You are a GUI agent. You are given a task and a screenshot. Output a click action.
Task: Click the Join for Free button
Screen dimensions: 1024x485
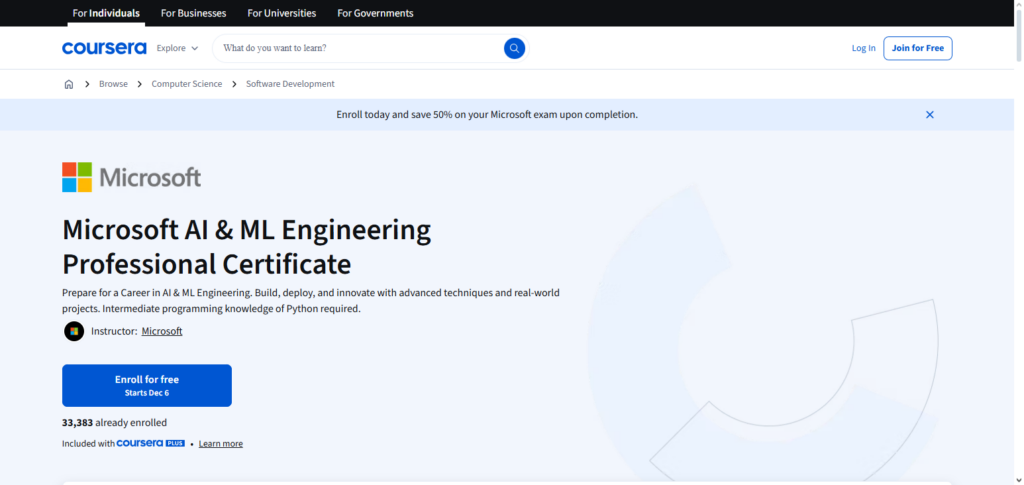click(918, 48)
